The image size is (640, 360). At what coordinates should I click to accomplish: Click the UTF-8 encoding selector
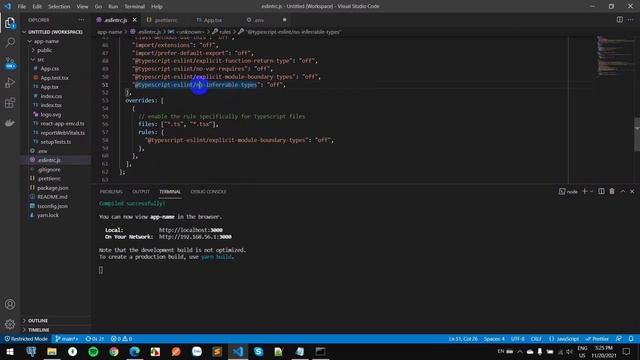pyautogui.click(x=518, y=339)
